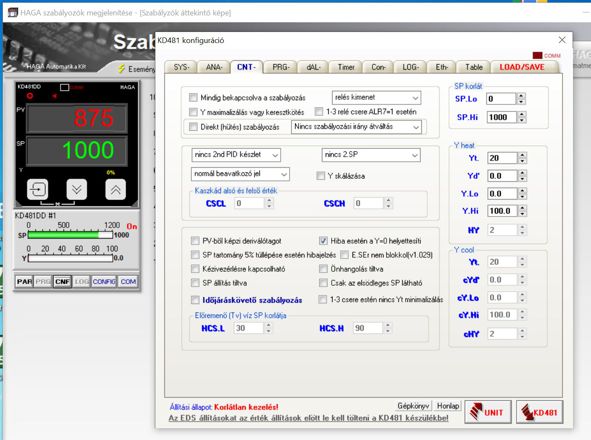
Task: Toggle Időjáráskövető szabályozás checkbox
Action: [x=195, y=300]
